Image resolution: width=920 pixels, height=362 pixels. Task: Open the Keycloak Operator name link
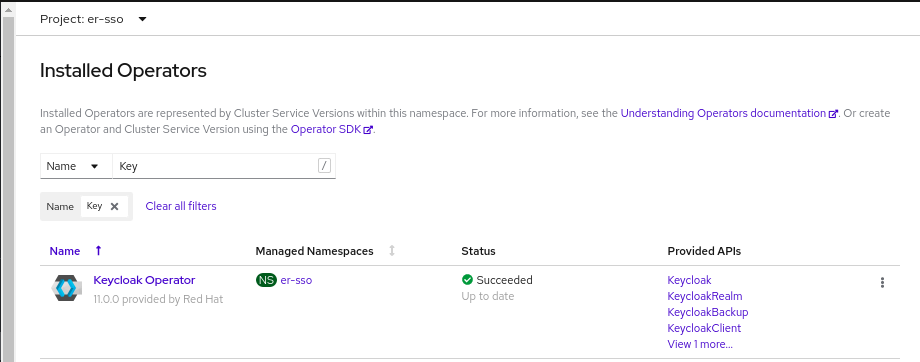144,280
